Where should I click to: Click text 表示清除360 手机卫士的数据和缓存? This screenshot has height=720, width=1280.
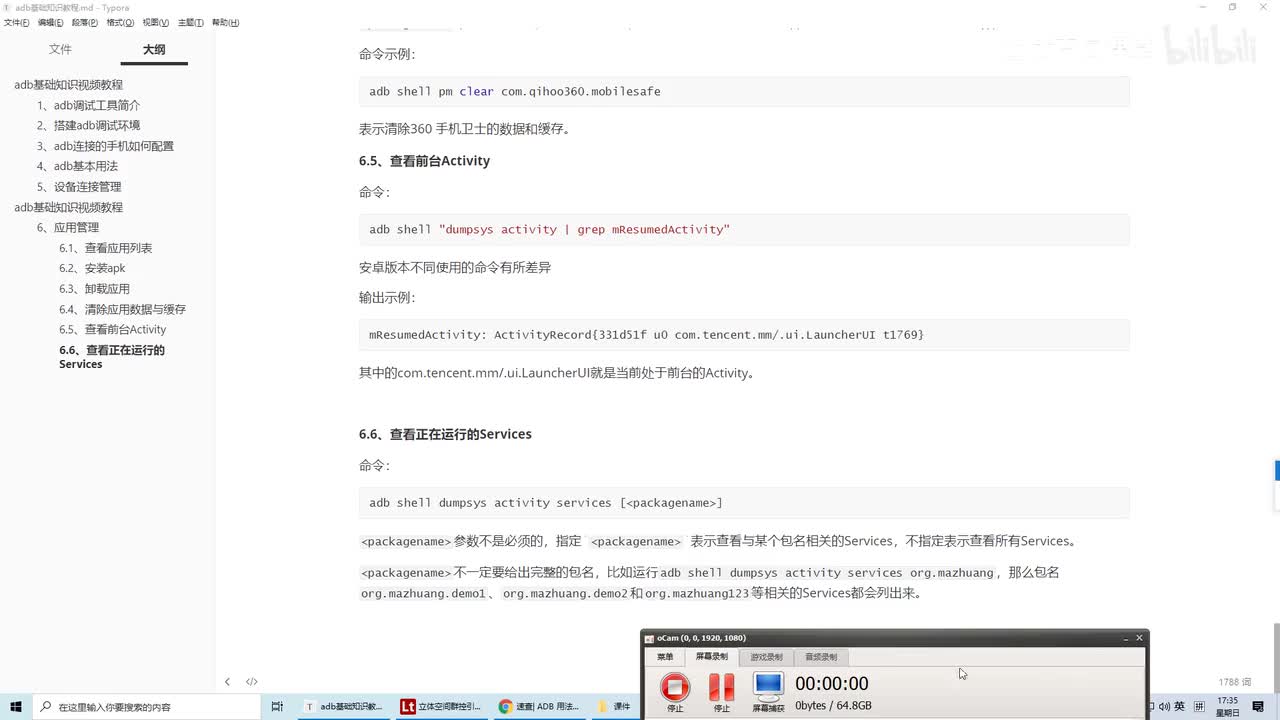point(464,129)
